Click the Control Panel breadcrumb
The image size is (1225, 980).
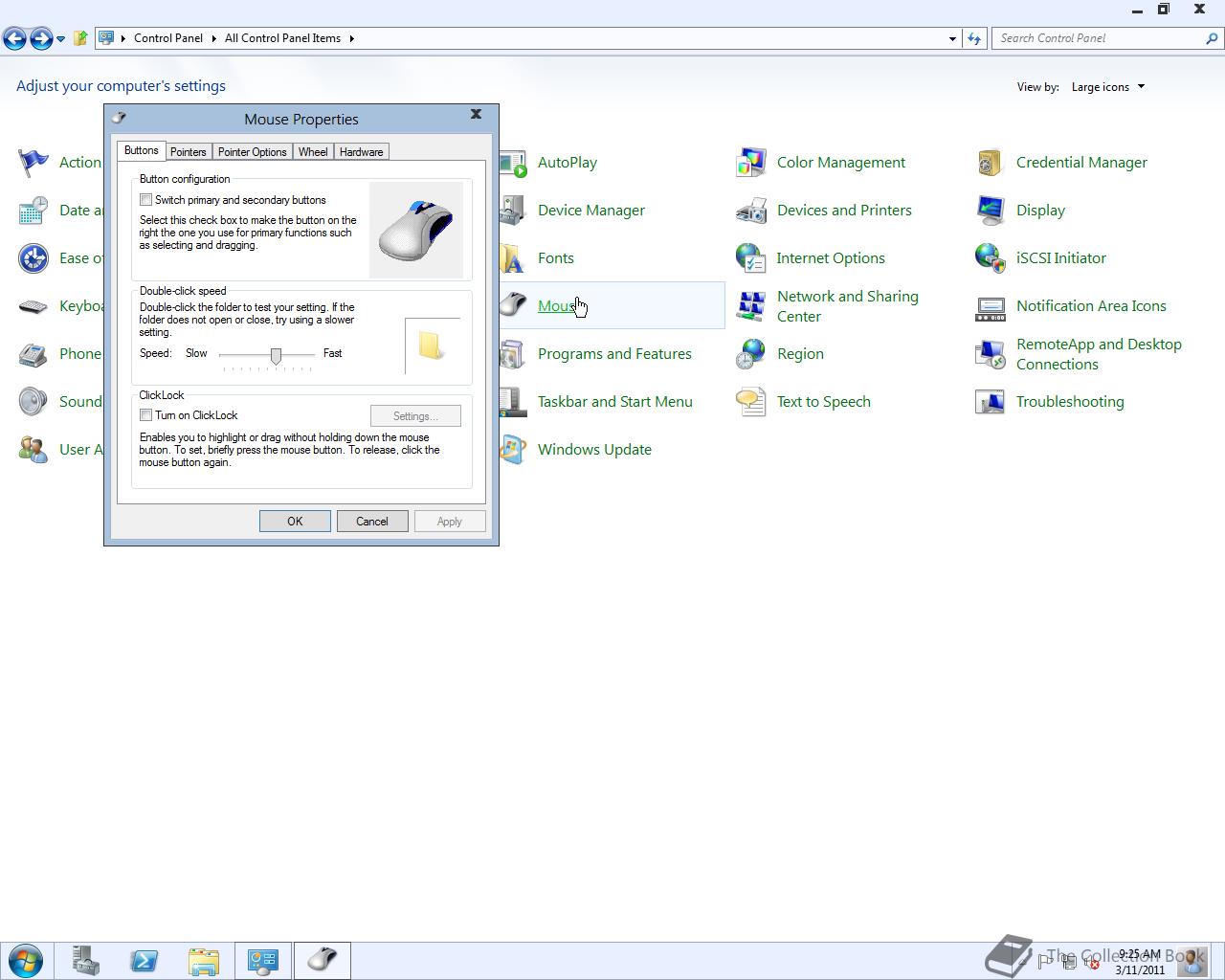168,38
